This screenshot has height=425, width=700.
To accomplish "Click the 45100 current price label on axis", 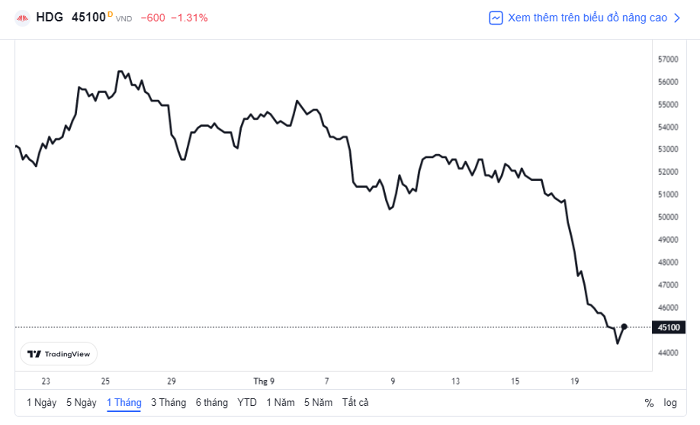I will pos(669,327).
